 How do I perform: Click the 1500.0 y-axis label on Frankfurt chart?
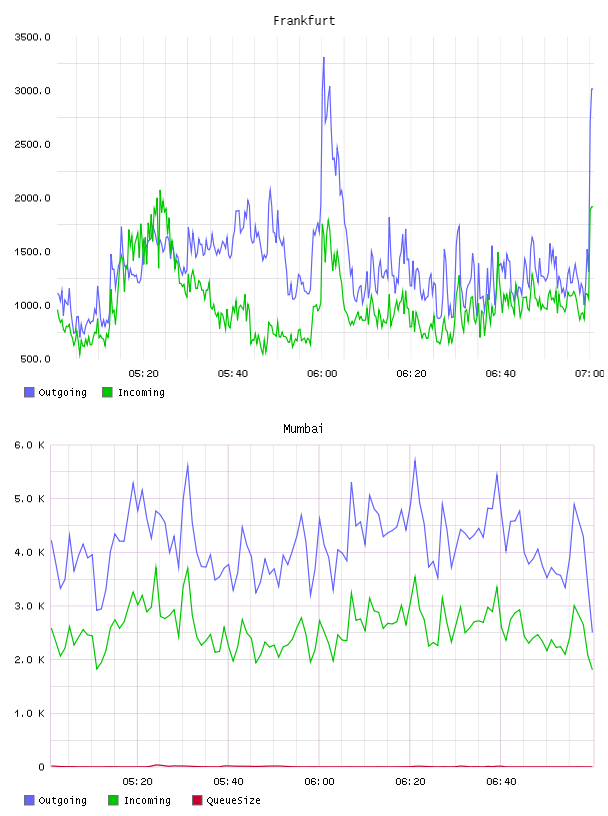[x=32, y=251]
